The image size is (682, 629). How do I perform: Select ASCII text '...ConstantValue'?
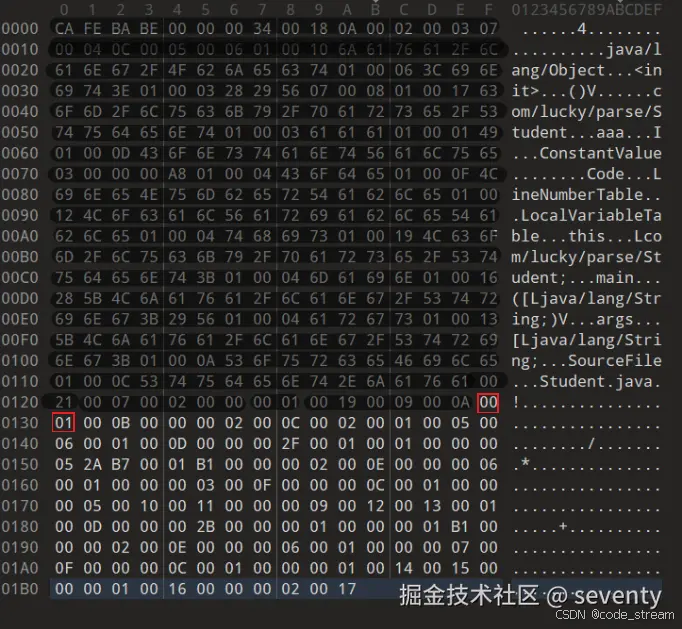click(586, 153)
